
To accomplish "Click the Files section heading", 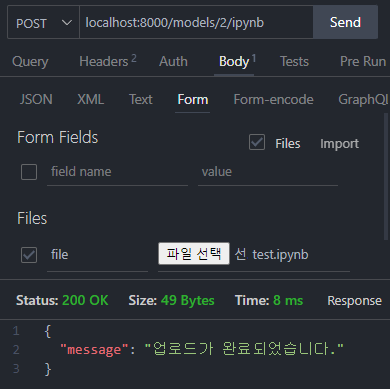I will point(32,218).
